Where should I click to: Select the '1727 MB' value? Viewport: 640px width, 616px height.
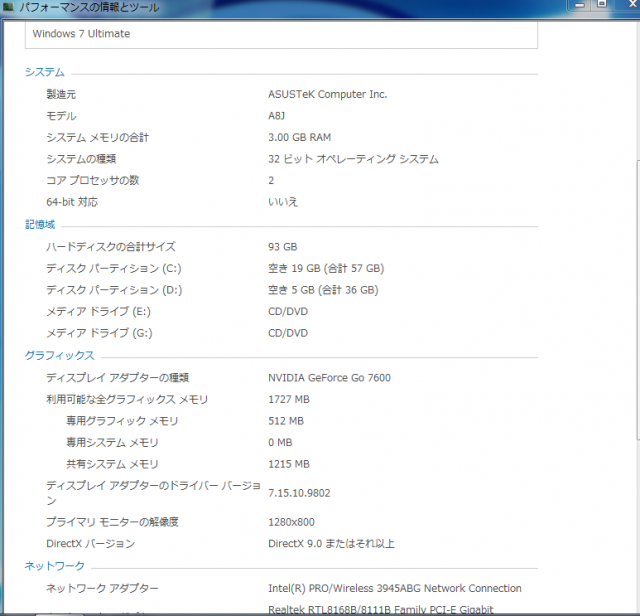pyautogui.click(x=289, y=400)
